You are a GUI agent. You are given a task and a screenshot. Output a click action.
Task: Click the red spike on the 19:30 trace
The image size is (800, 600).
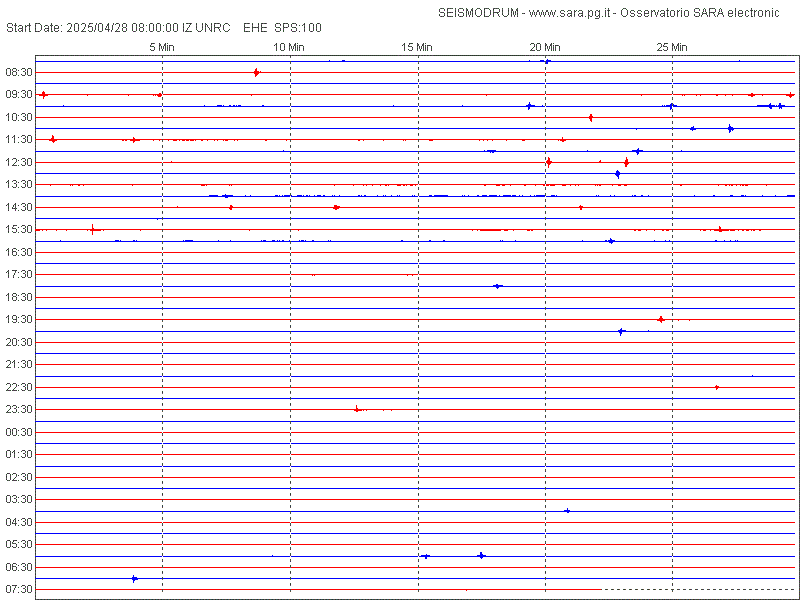[661, 319]
